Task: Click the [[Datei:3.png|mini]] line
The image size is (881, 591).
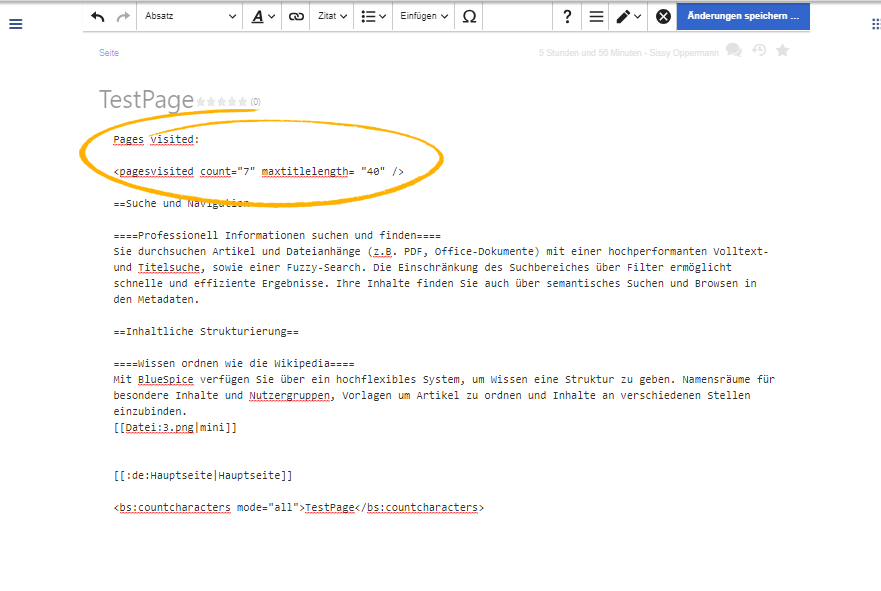Action: (175, 428)
